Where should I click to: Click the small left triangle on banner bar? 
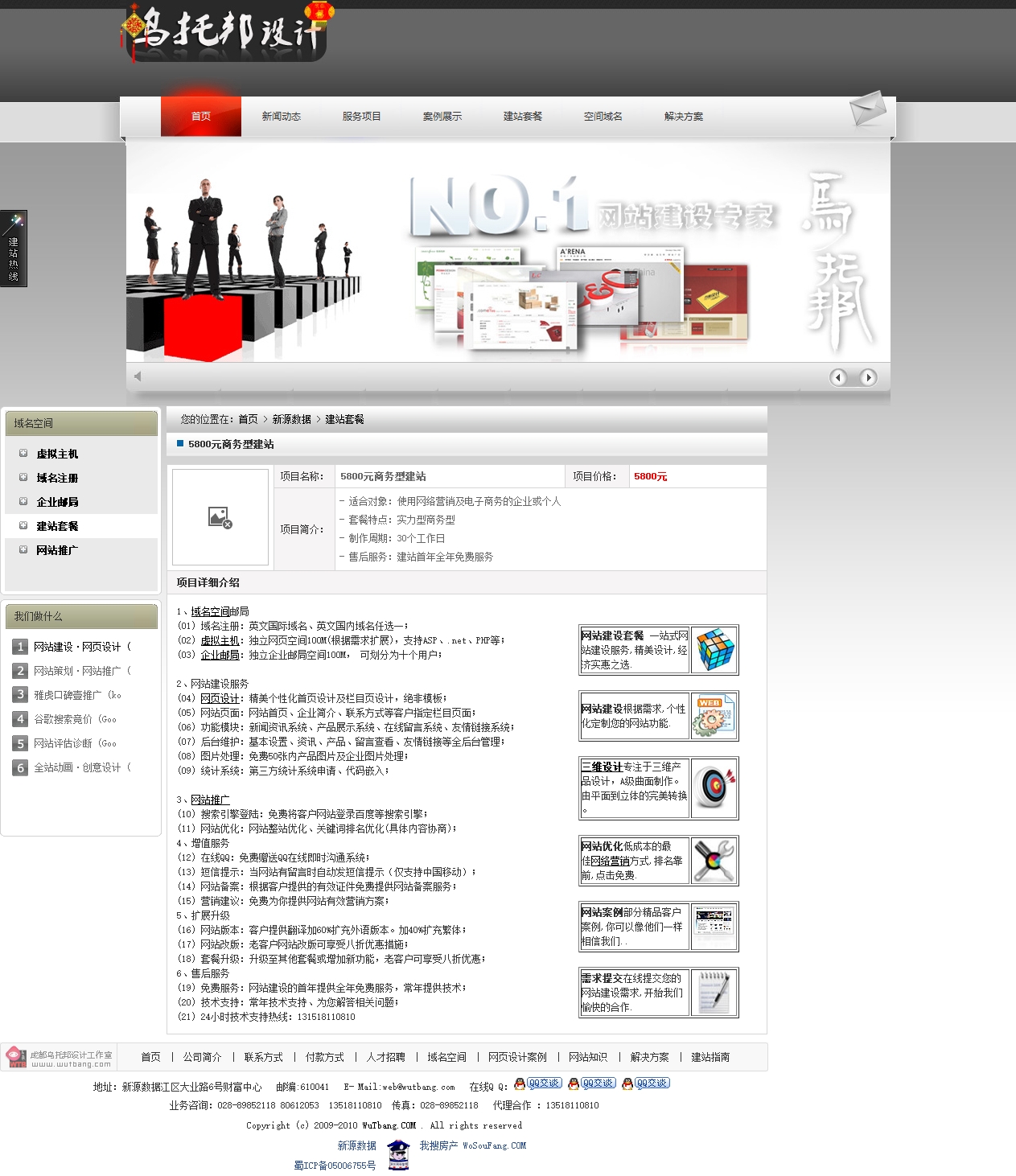pos(138,376)
